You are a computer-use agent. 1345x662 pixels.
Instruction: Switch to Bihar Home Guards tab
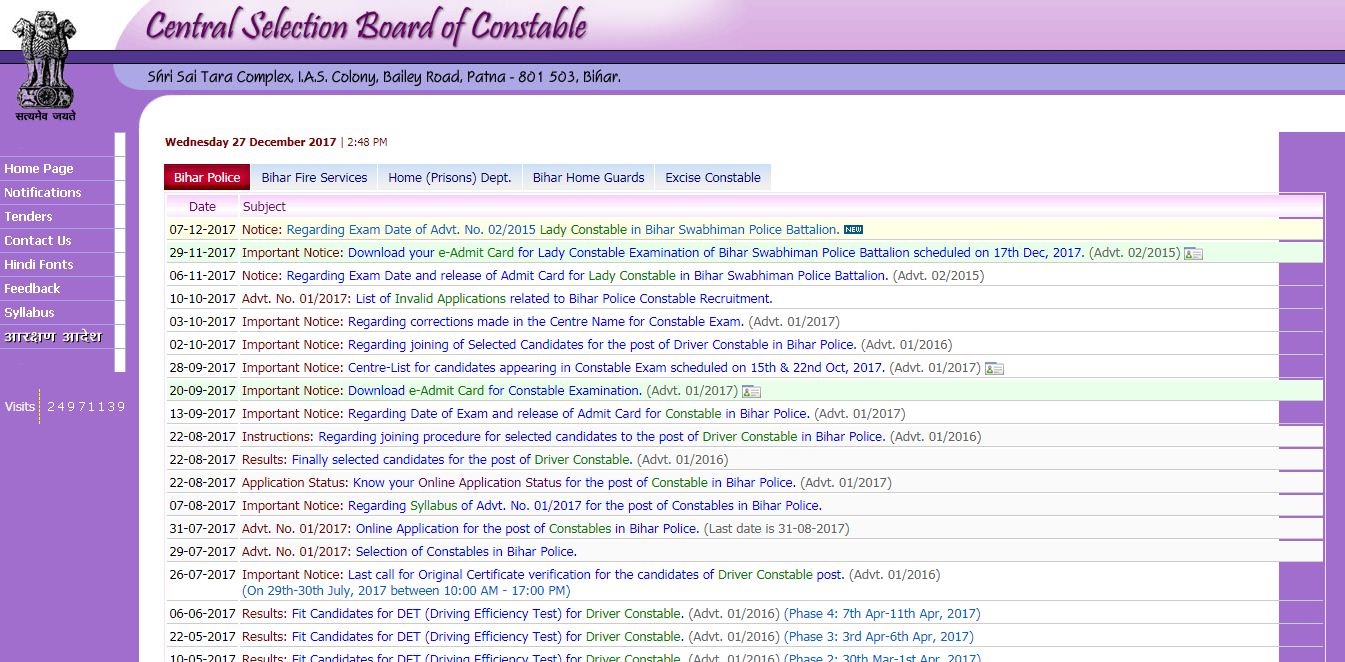[588, 177]
